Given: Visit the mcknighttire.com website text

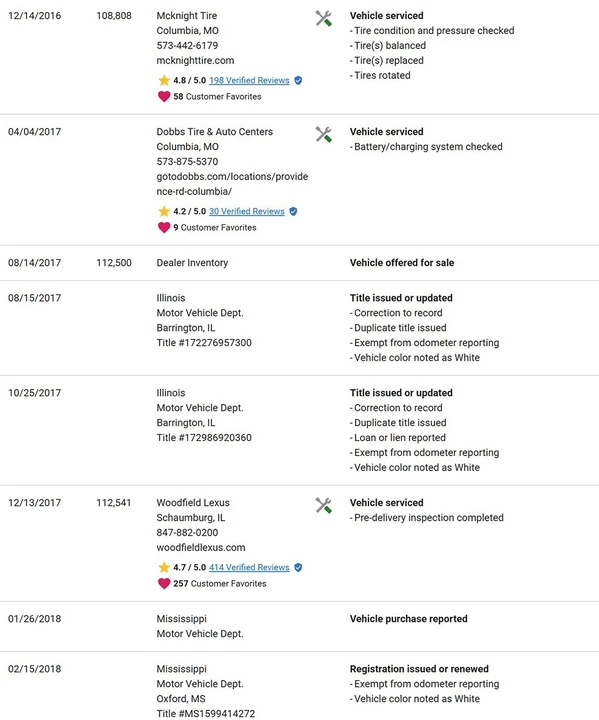Looking at the screenshot, I should pyautogui.click(x=195, y=61).
